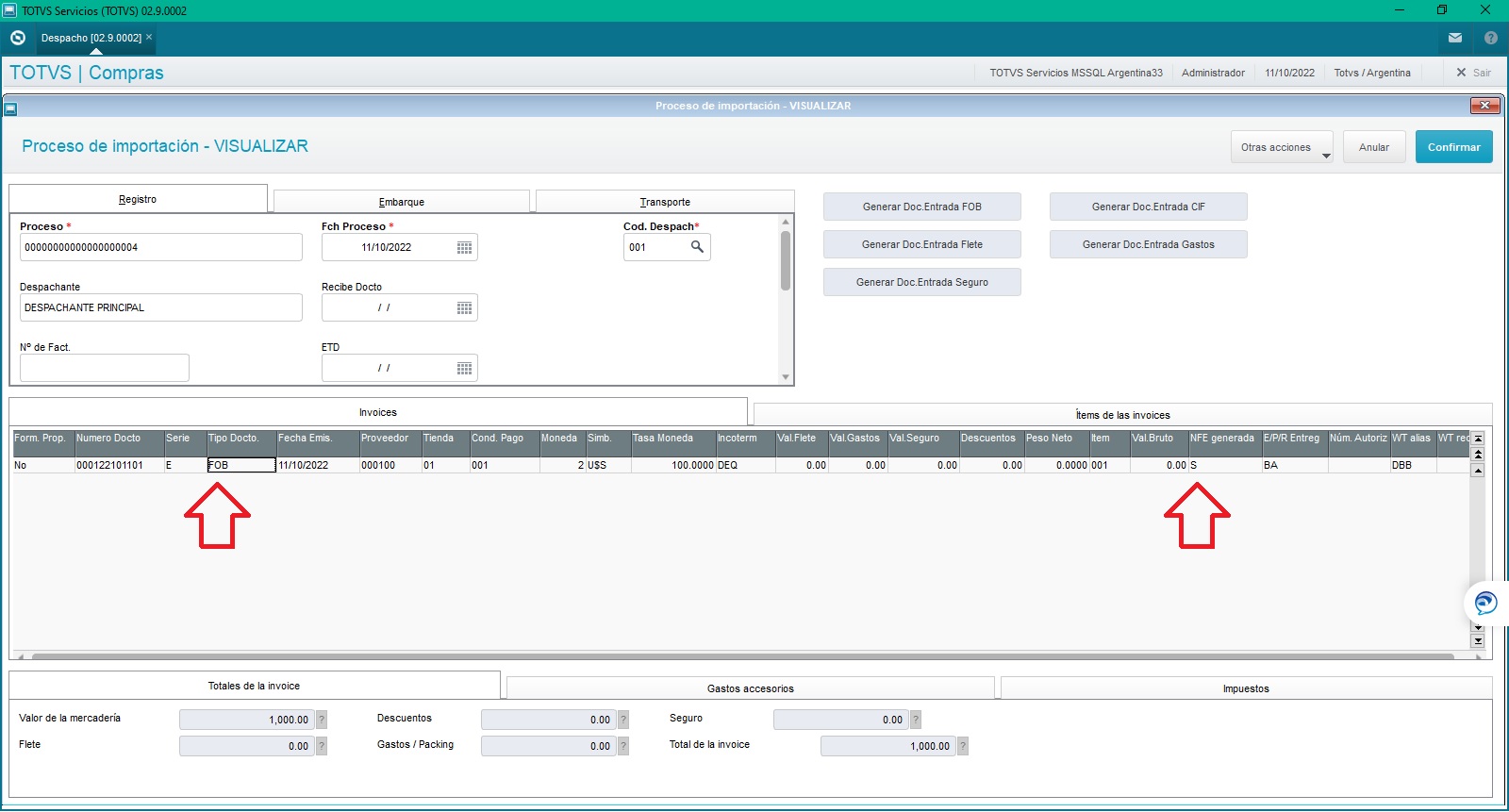Switch to the Embarque tab

coord(401,202)
